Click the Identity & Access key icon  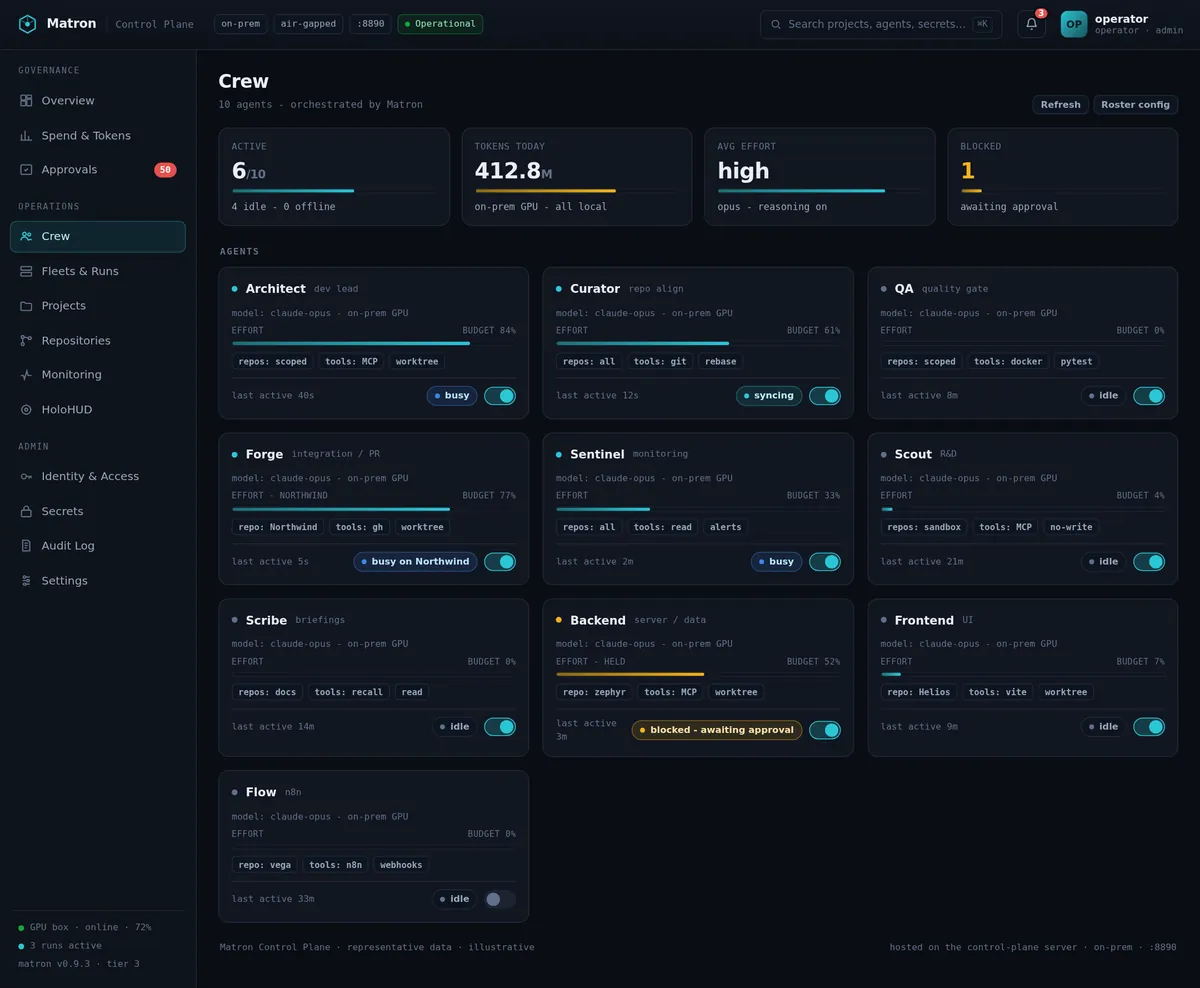26,477
